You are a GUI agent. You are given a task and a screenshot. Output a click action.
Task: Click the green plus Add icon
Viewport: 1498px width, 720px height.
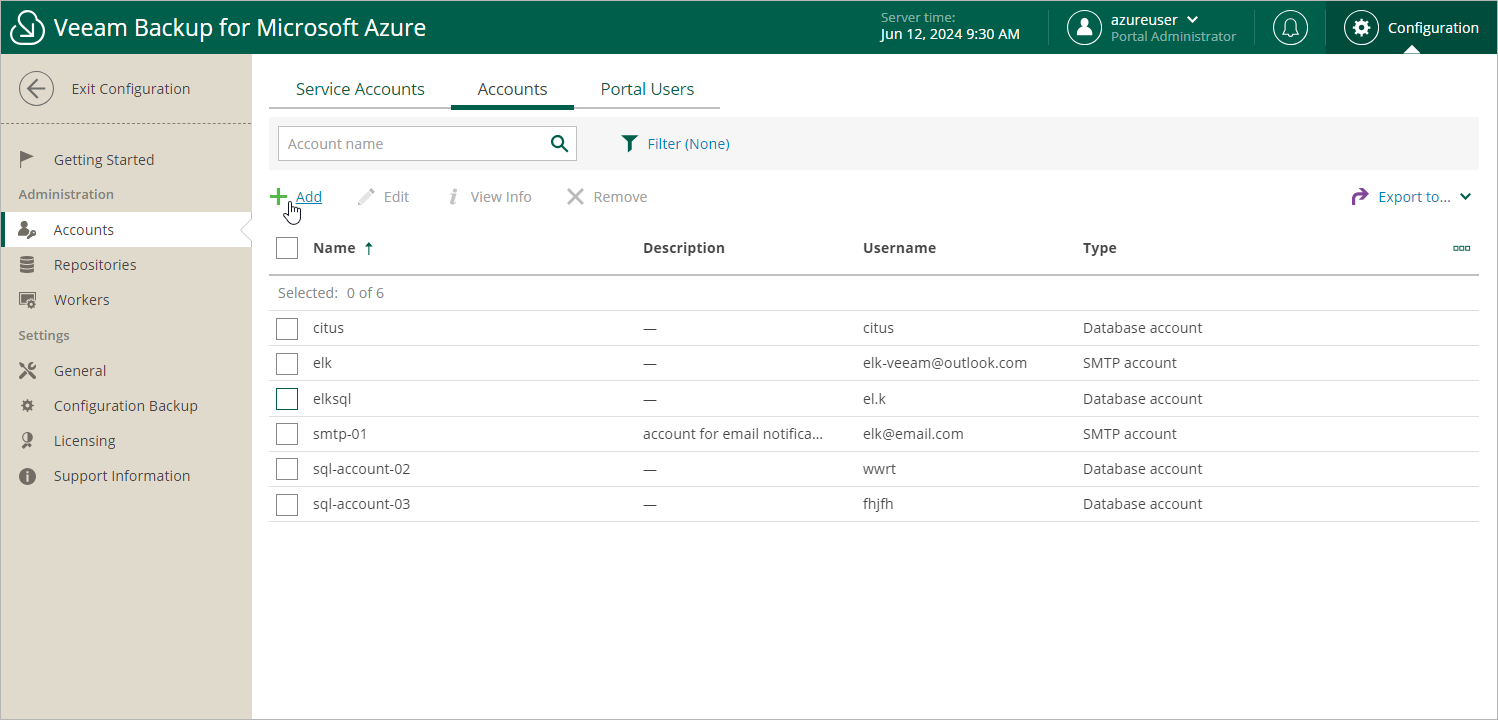279,196
